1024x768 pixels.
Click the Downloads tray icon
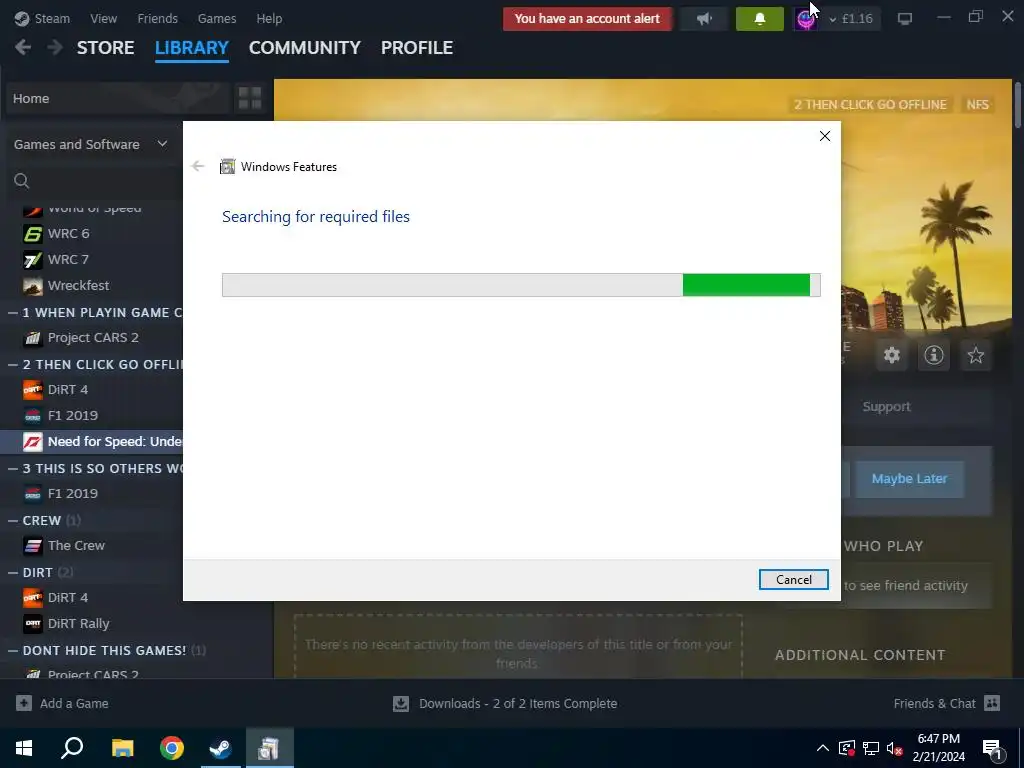coord(401,703)
